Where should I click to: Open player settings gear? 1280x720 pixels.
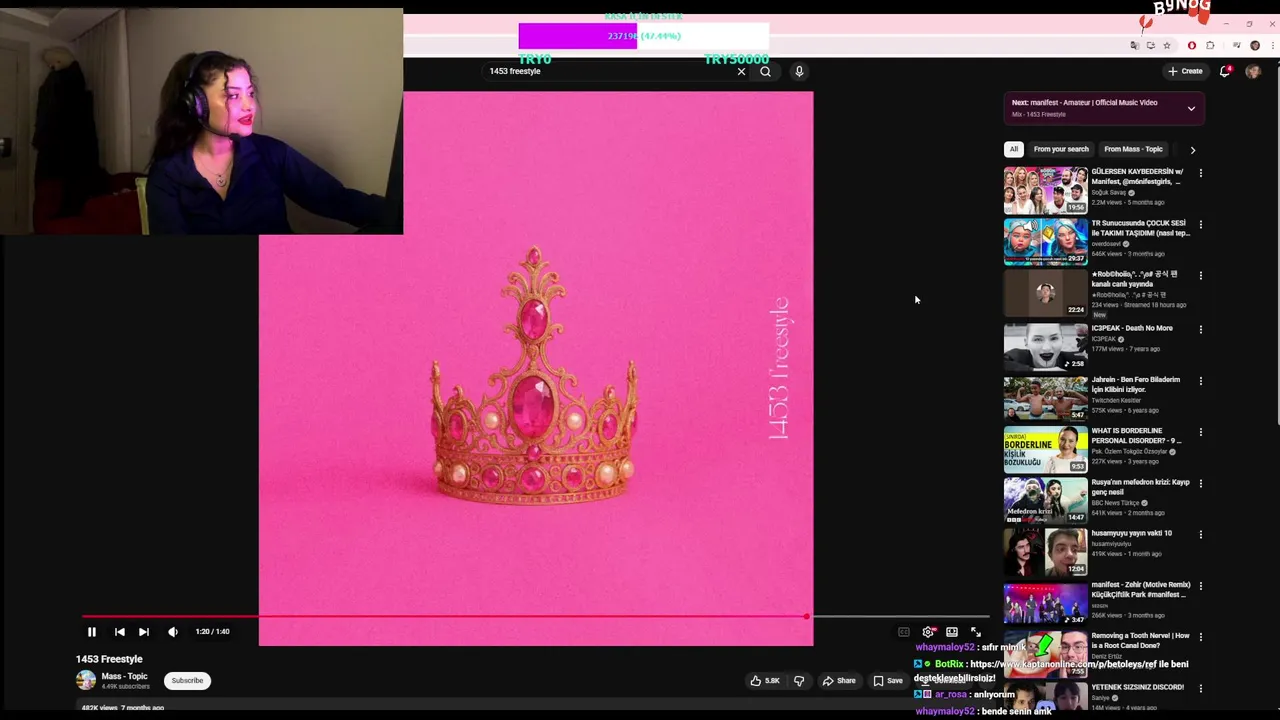pyautogui.click(x=928, y=632)
